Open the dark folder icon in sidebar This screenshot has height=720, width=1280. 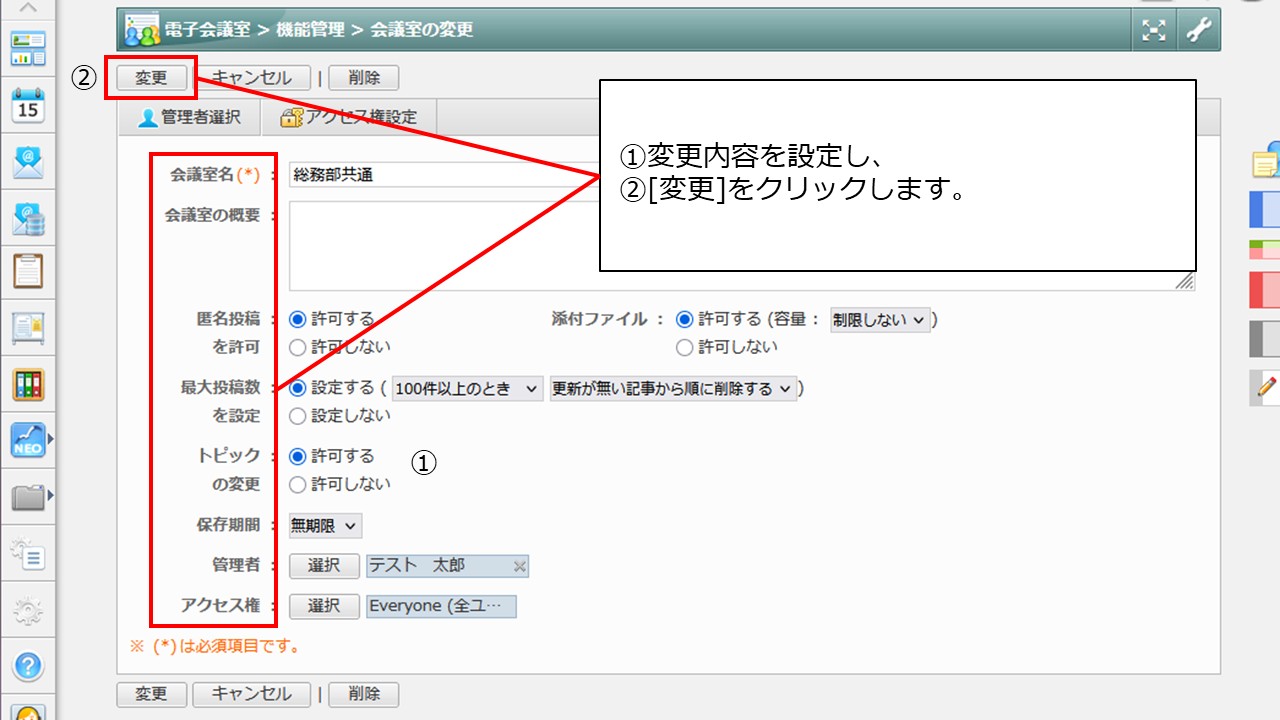(x=28, y=496)
